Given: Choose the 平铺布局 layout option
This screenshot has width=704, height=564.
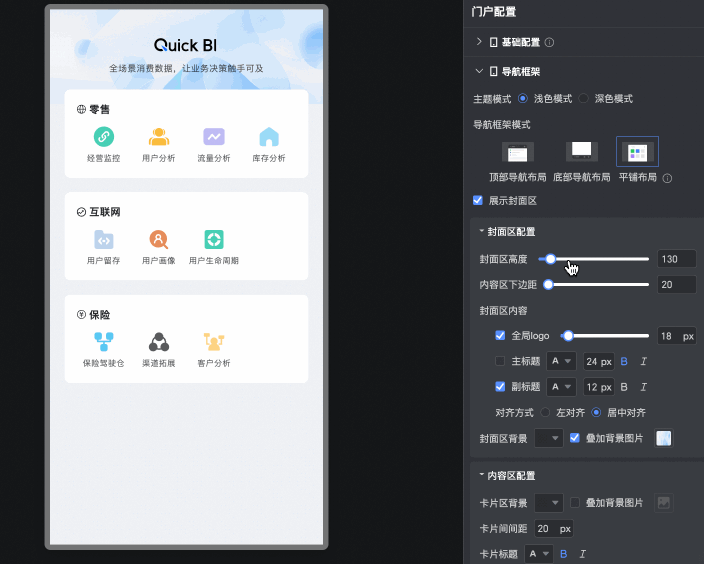Looking at the screenshot, I should [x=638, y=152].
